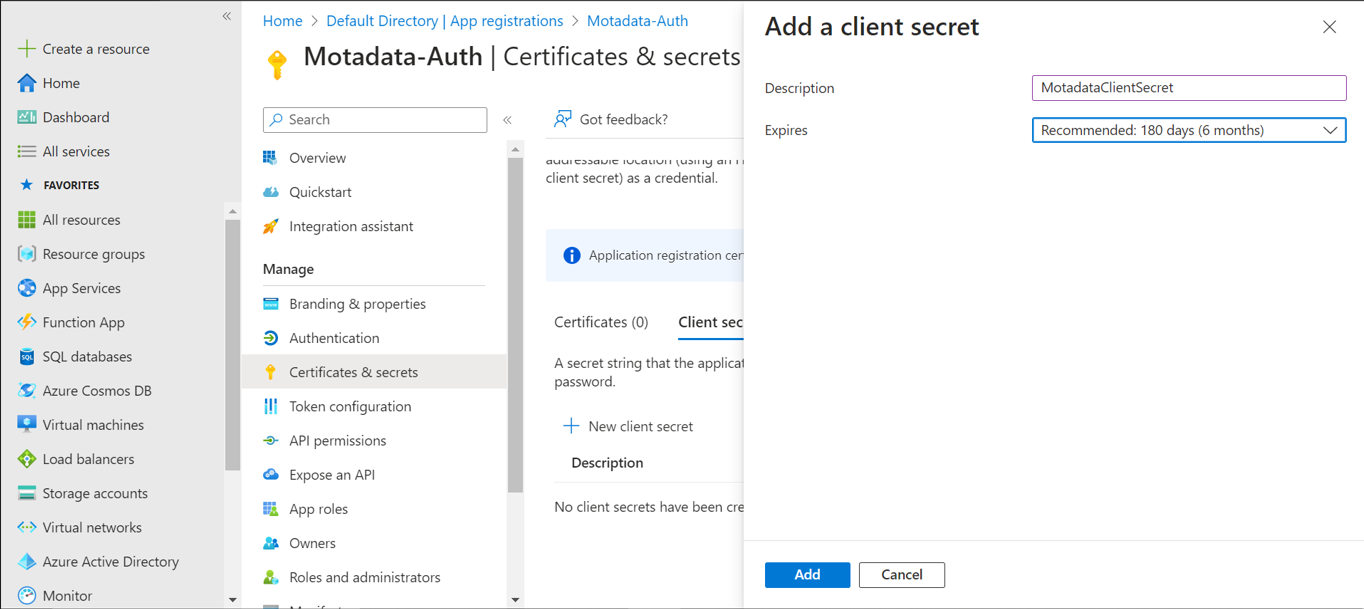
Task: Open the Motadata-Auth breadcrumb link
Action: click(637, 21)
